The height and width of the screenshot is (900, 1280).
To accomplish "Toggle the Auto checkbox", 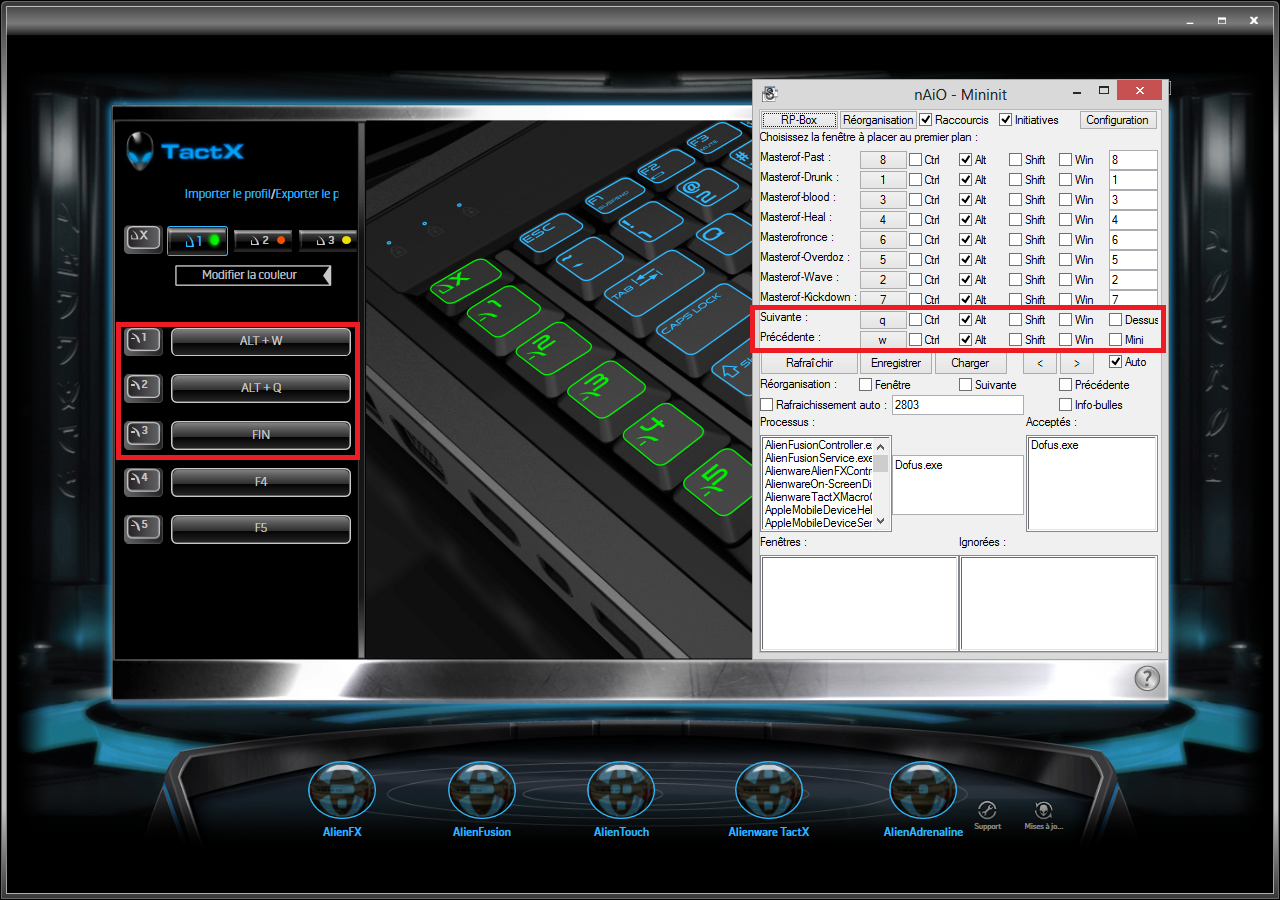I will click(x=1115, y=362).
